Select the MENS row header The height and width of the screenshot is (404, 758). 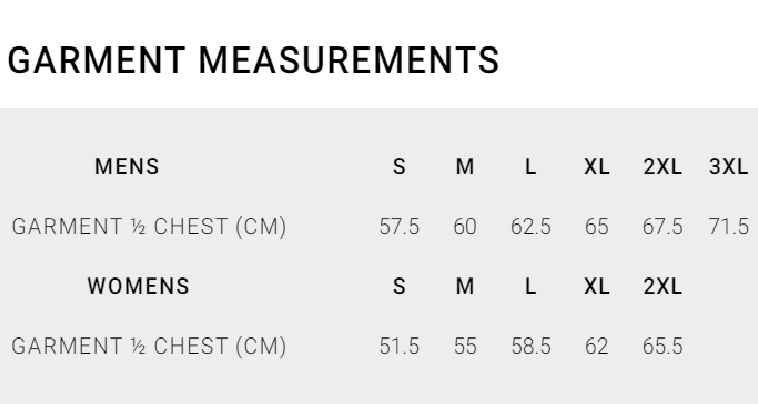[x=127, y=167]
